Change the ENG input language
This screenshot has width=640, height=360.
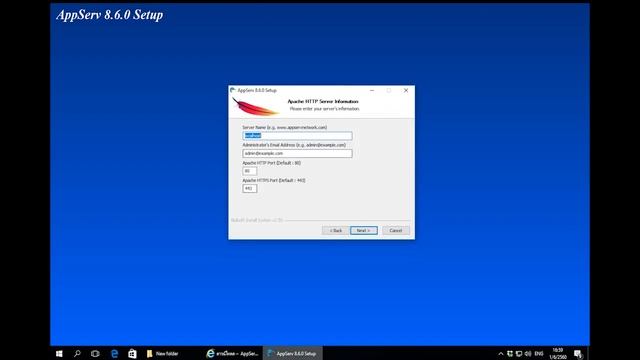click(539, 354)
